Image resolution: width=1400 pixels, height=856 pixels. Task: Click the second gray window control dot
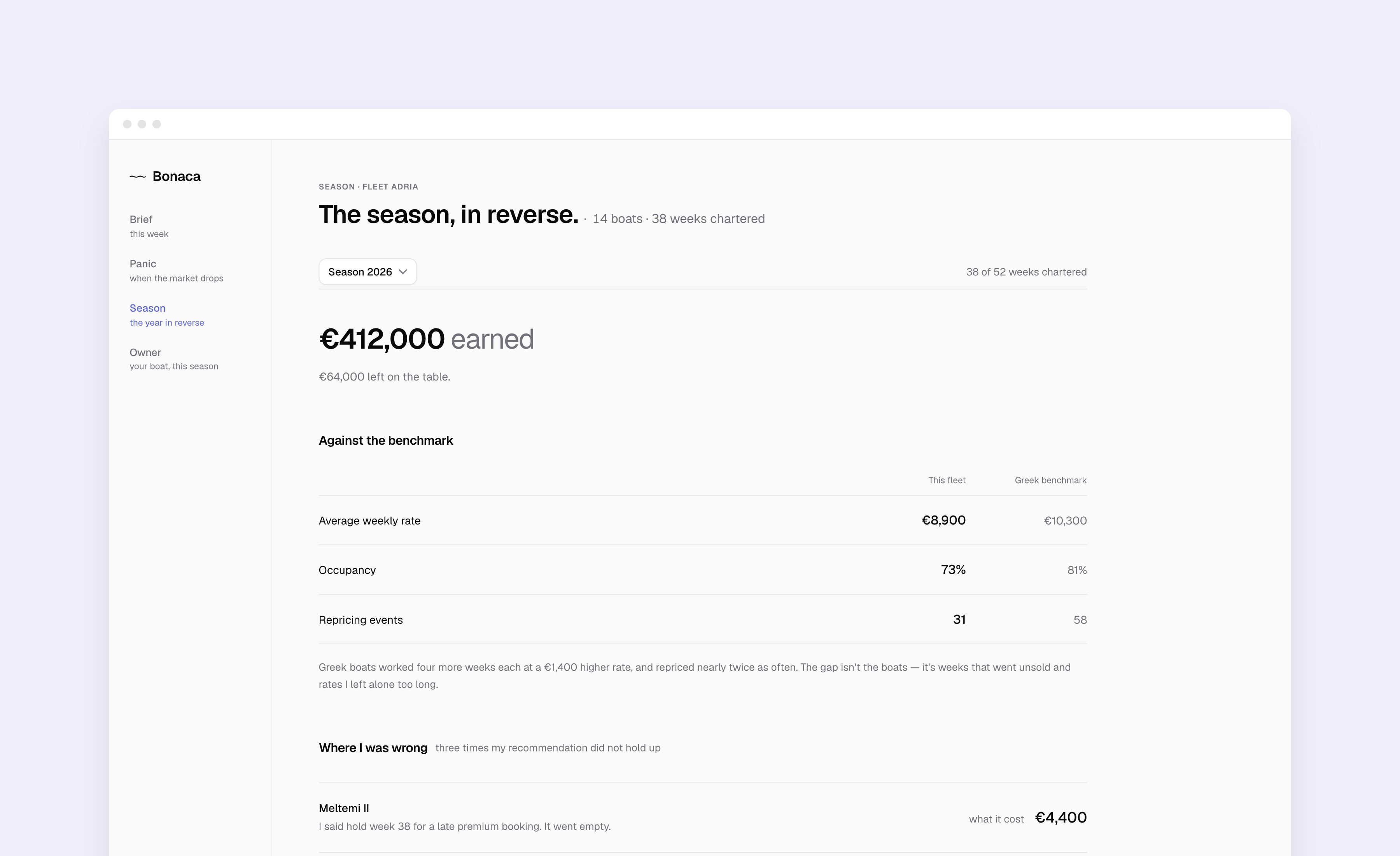coord(142,124)
